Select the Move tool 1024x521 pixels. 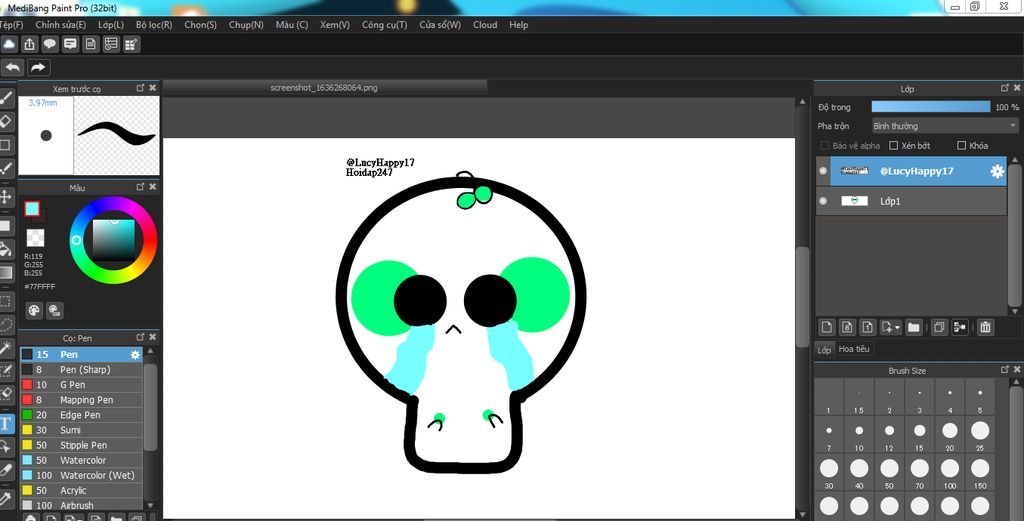[x=6, y=197]
